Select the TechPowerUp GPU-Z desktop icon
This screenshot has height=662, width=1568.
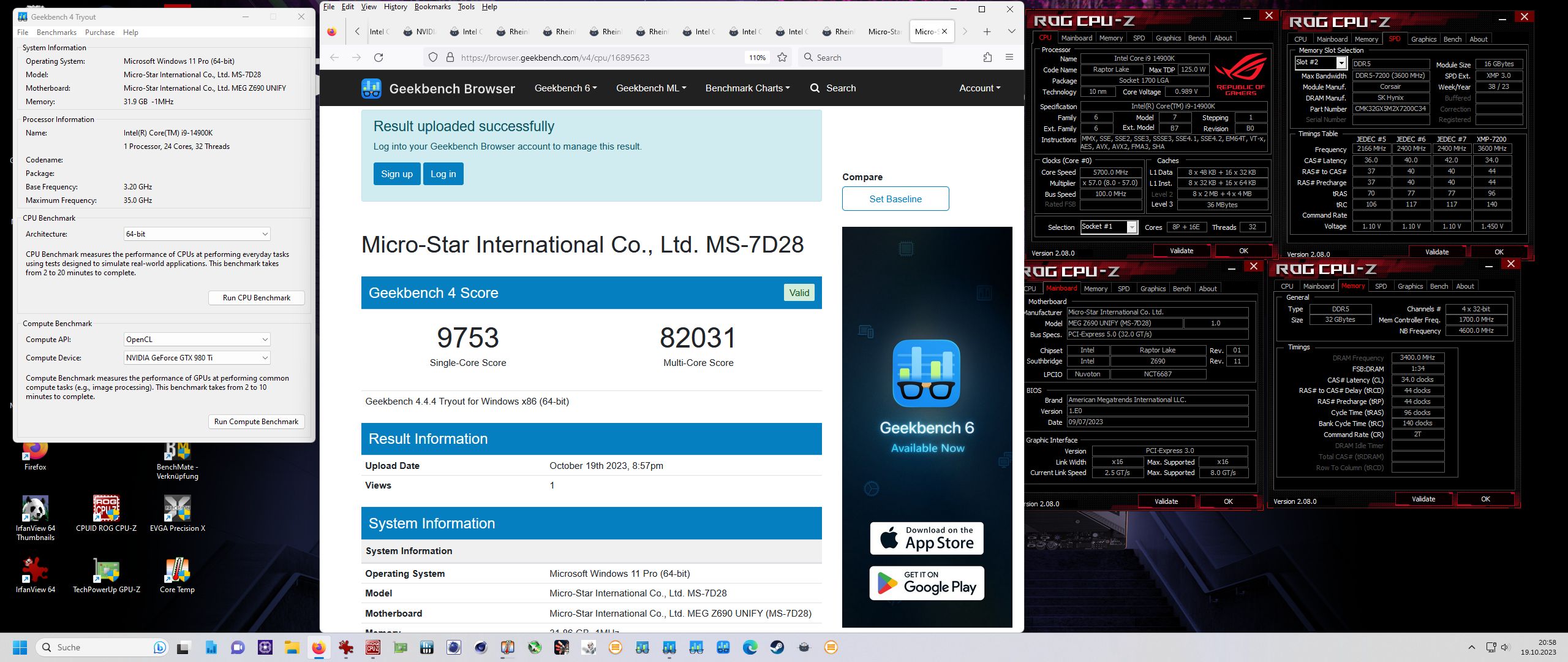pyautogui.click(x=107, y=575)
